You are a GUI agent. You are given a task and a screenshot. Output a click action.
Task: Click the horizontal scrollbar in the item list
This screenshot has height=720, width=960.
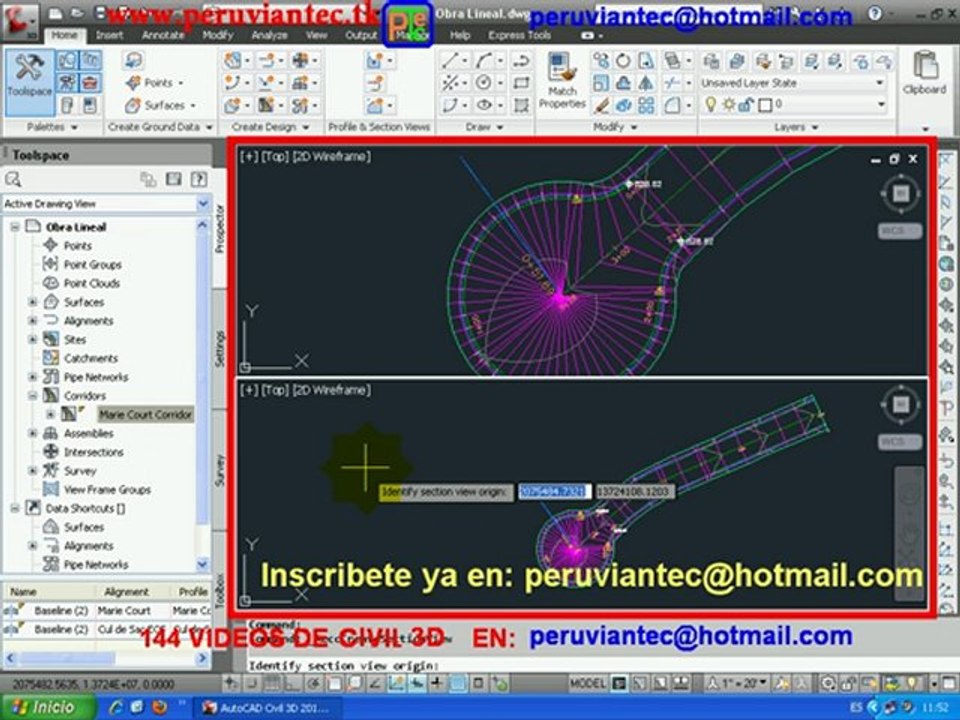coord(105,659)
